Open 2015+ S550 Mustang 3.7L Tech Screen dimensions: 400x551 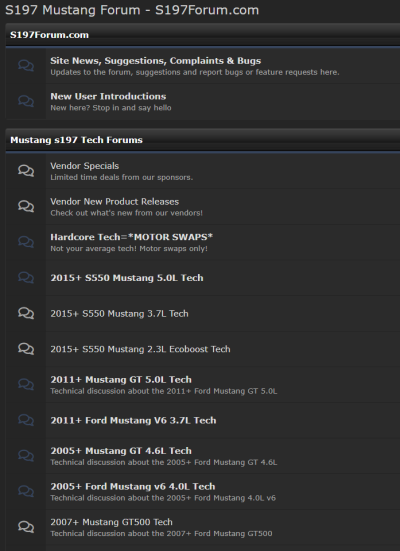[x=119, y=313]
